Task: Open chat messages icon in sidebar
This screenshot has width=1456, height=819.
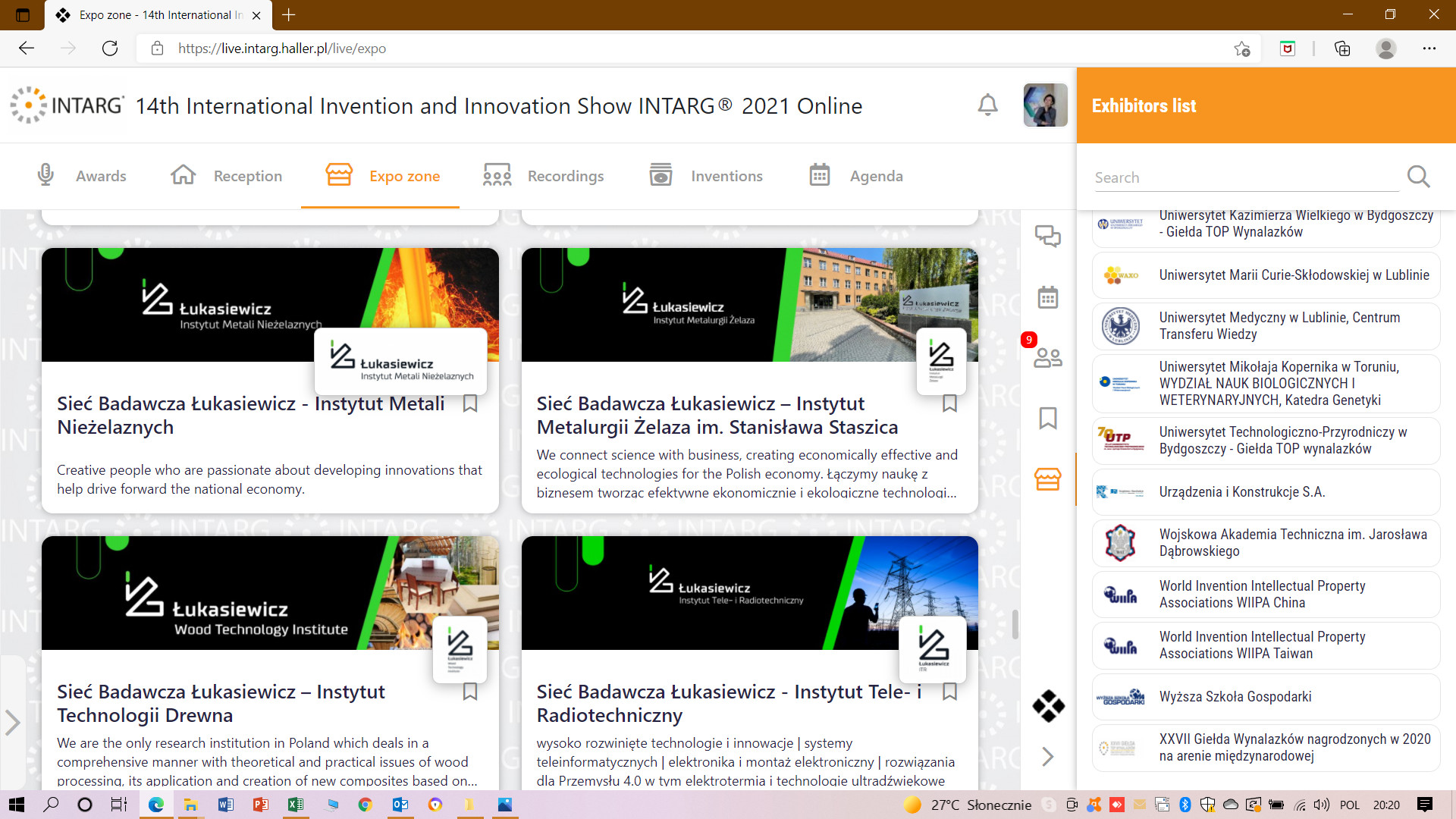Action: pos(1048,236)
